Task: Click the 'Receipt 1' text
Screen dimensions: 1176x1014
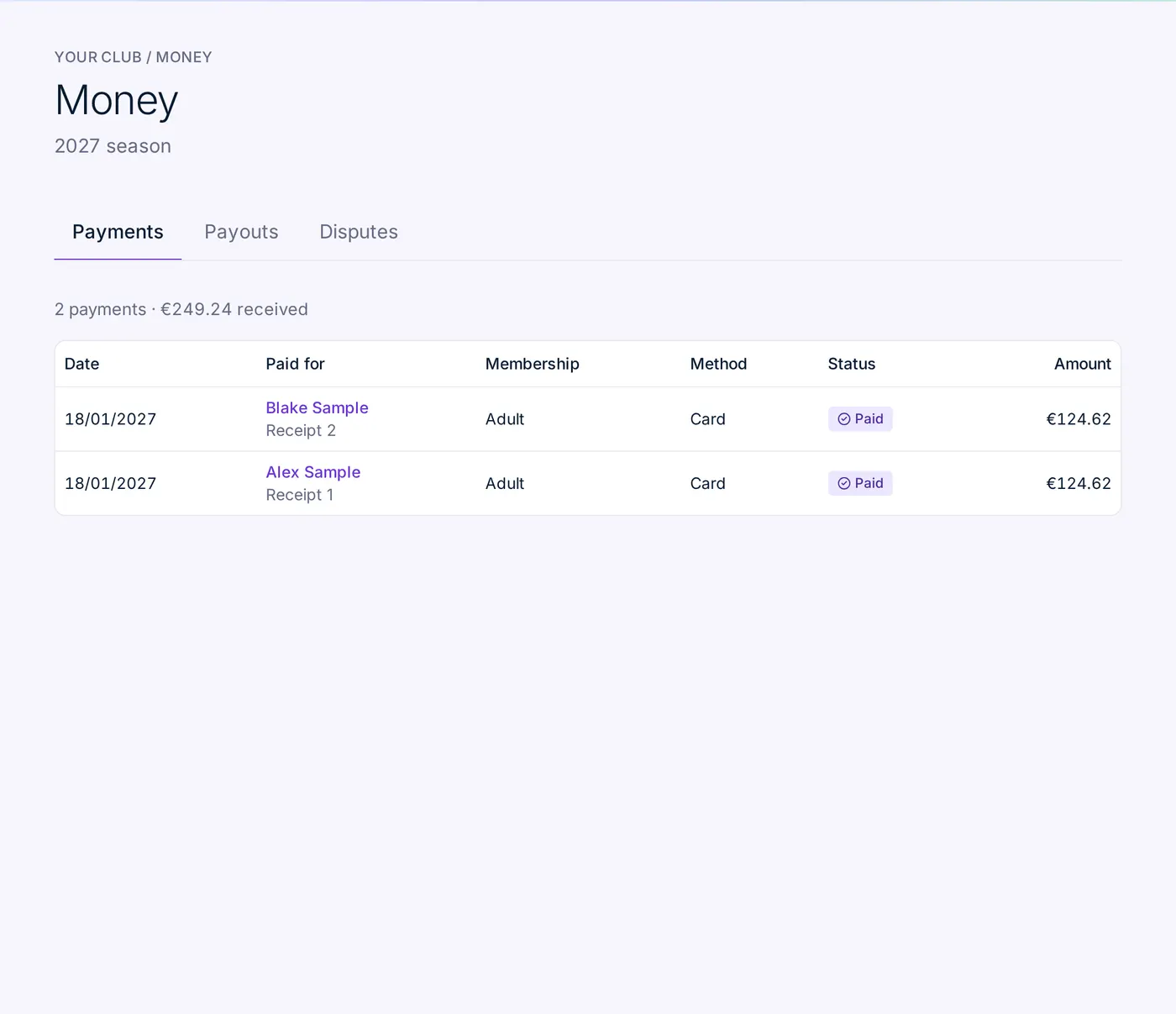Action: (x=299, y=495)
